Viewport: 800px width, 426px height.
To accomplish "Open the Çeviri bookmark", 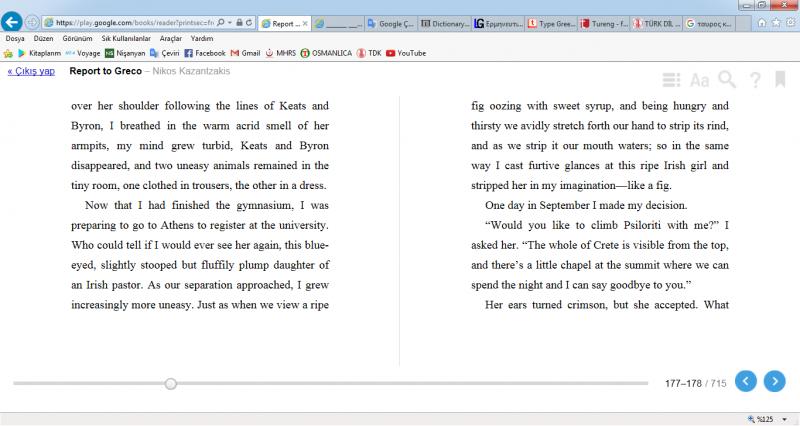I will pyautogui.click(x=164, y=53).
